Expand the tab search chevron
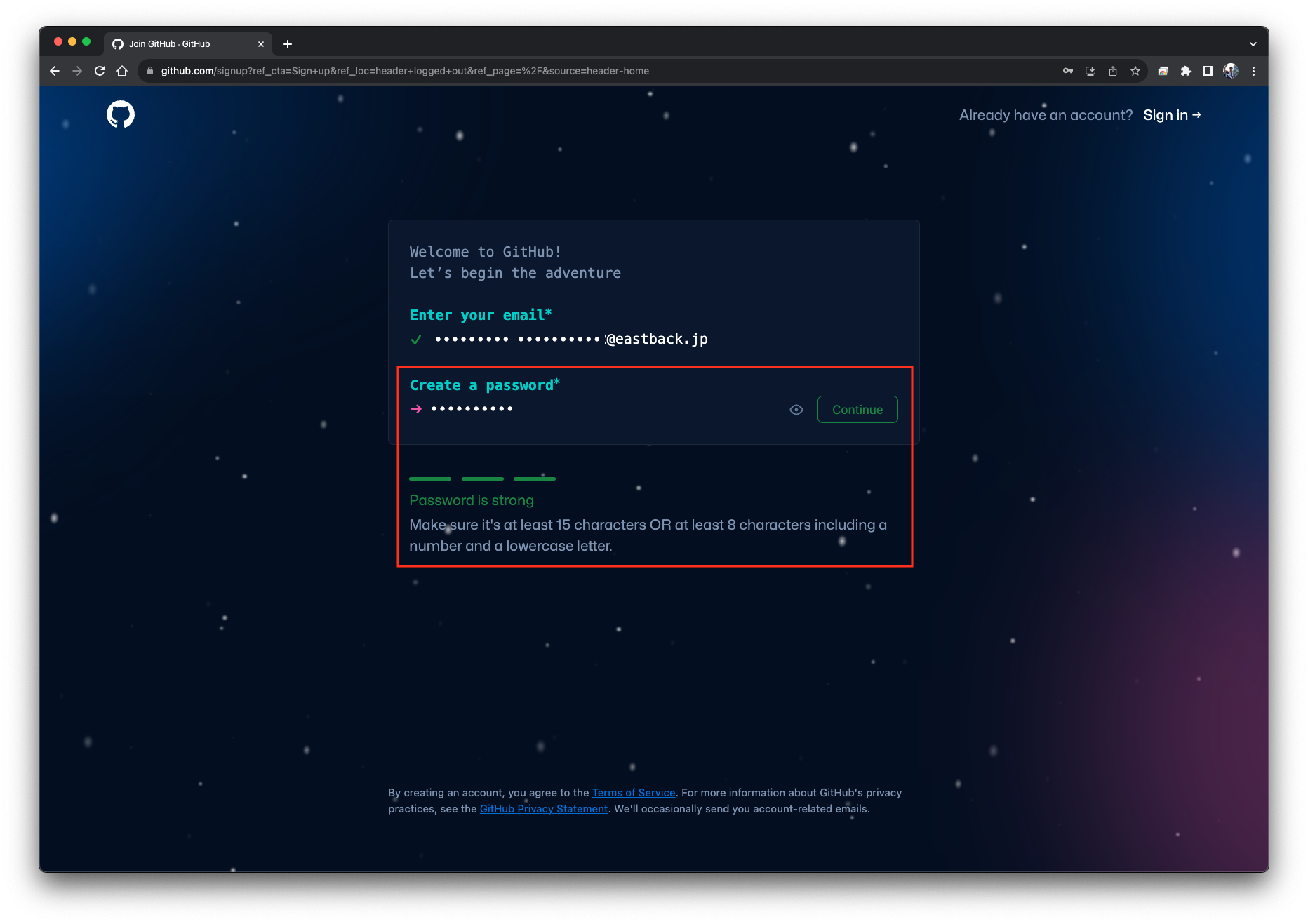 tap(1253, 44)
